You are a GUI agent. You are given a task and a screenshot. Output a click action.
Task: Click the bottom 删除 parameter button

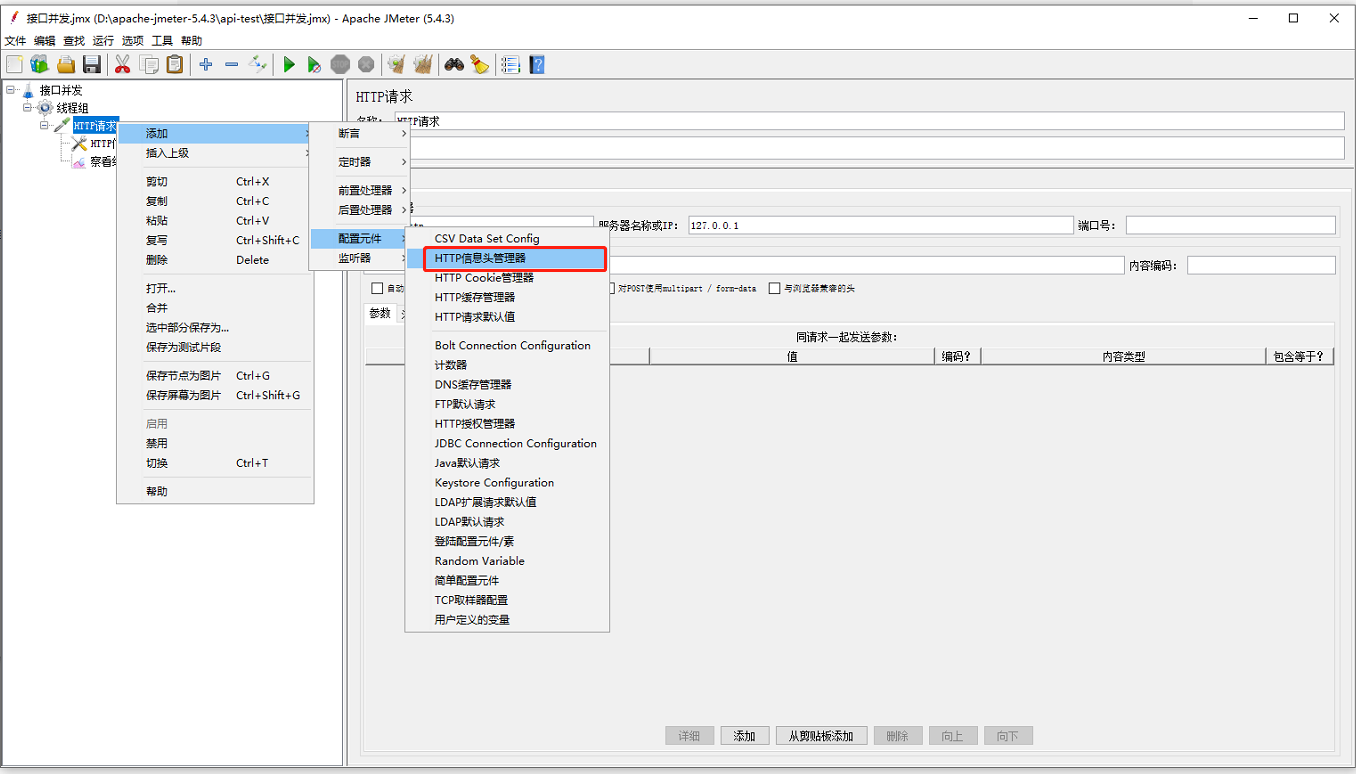(x=897, y=736)
